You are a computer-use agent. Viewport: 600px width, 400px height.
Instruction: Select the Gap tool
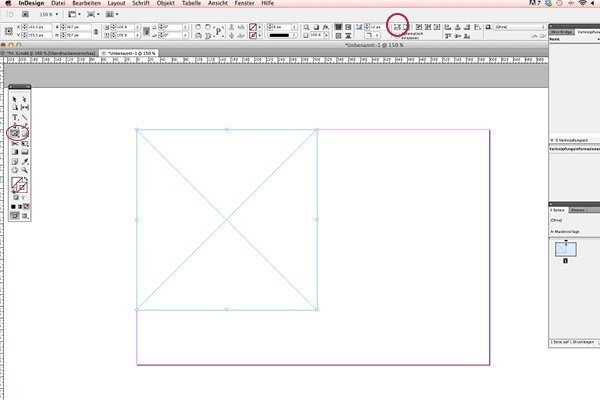click(x=24, y=108)
